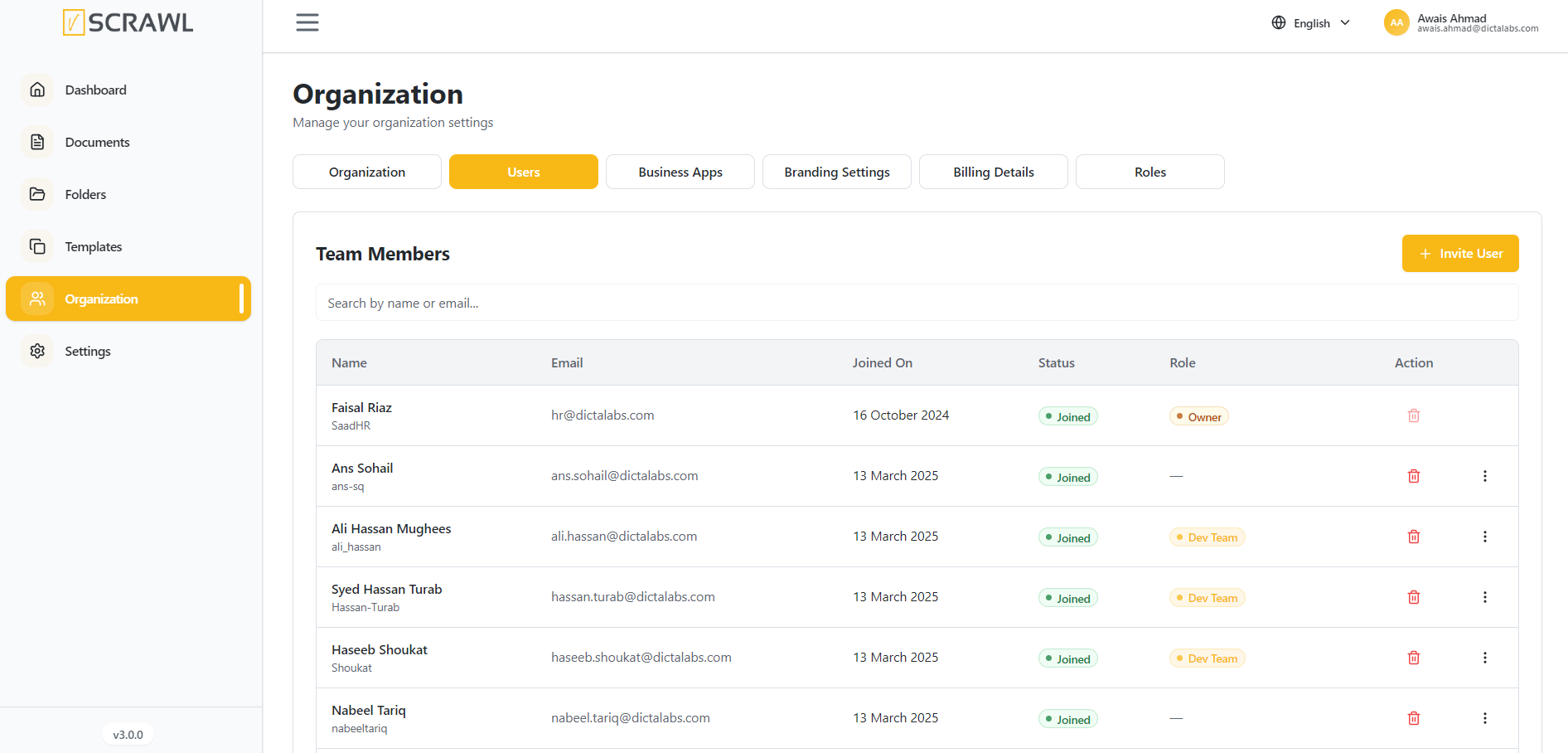Image resolution: width=1568 pixels, height=753 pixels.
Task: Expand the English language dropdown
Action: (x=1311, y=23)
